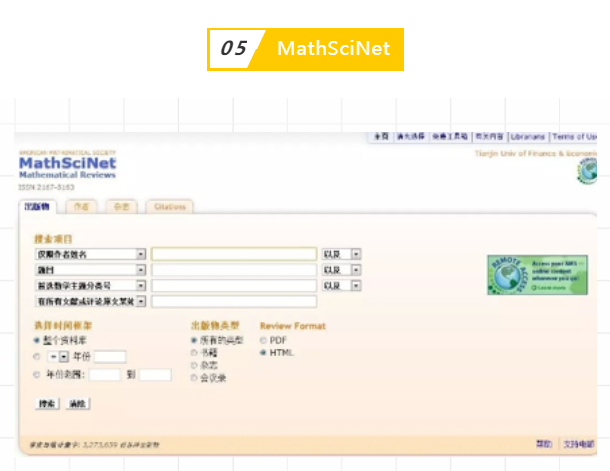610x471 pixels.
Task: Select the PDF review format option
Action: click(x=264, y=341)
